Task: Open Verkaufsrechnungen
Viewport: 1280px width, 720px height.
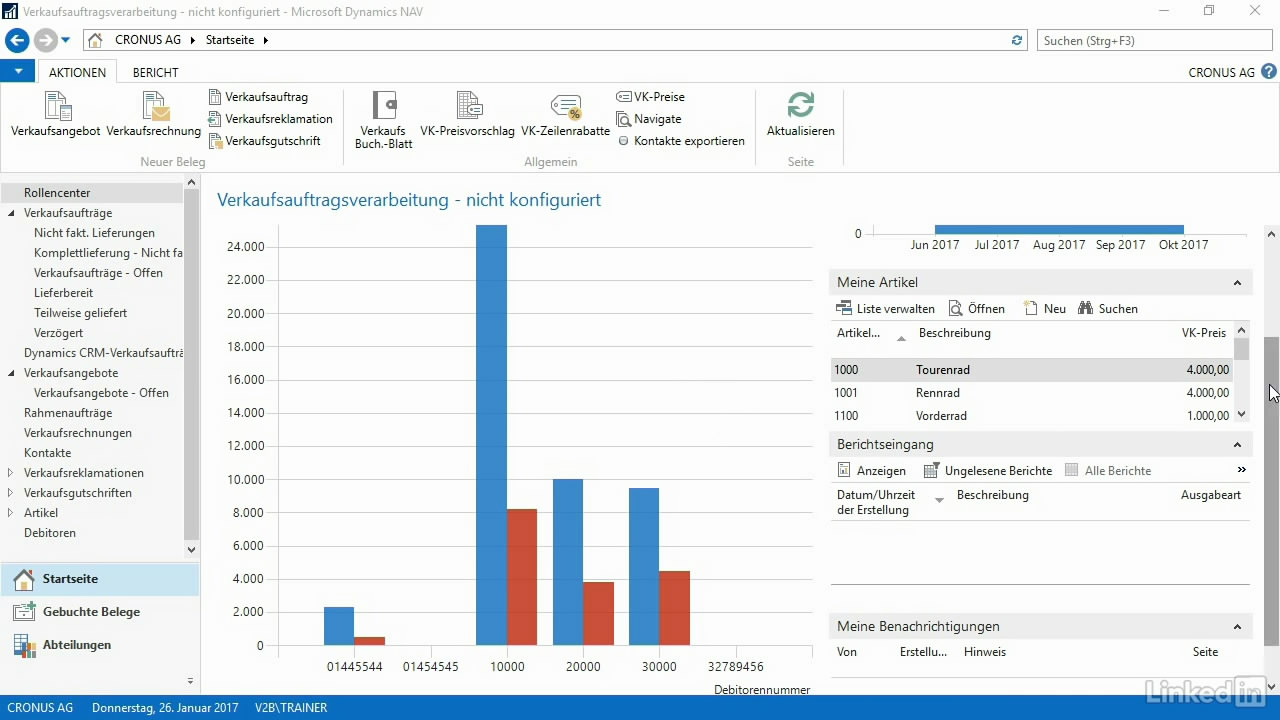Action: [x=78, y=433]
